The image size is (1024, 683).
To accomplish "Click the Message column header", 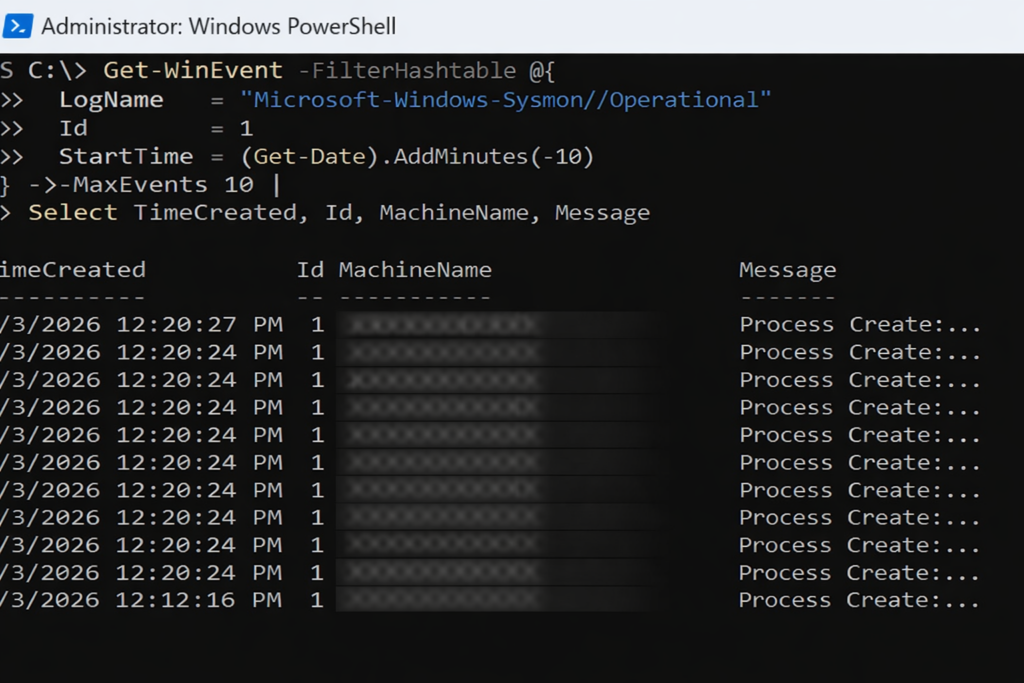I will tap(787, 270).
